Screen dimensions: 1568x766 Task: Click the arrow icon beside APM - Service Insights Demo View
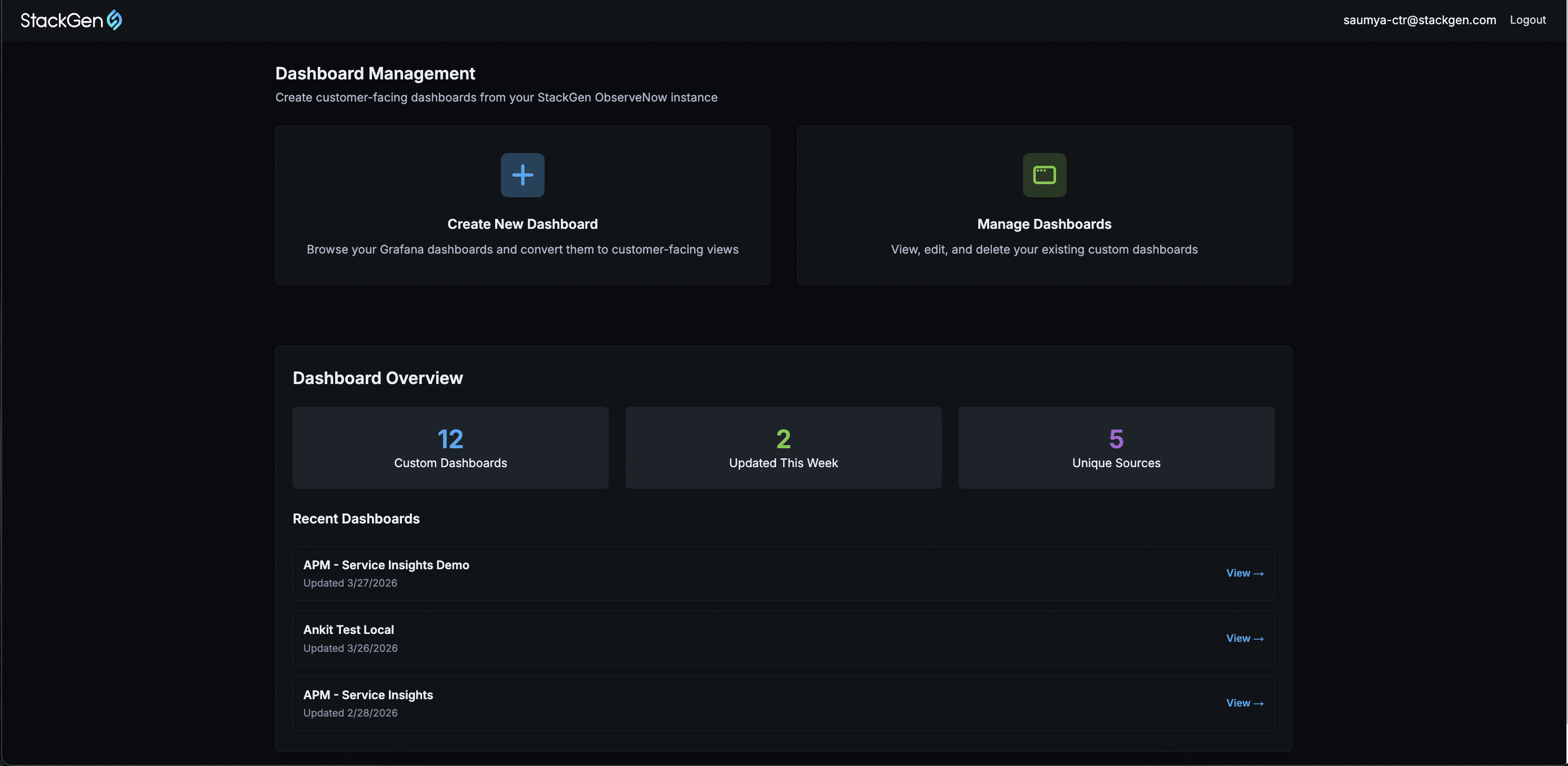tap(1259, 573)
